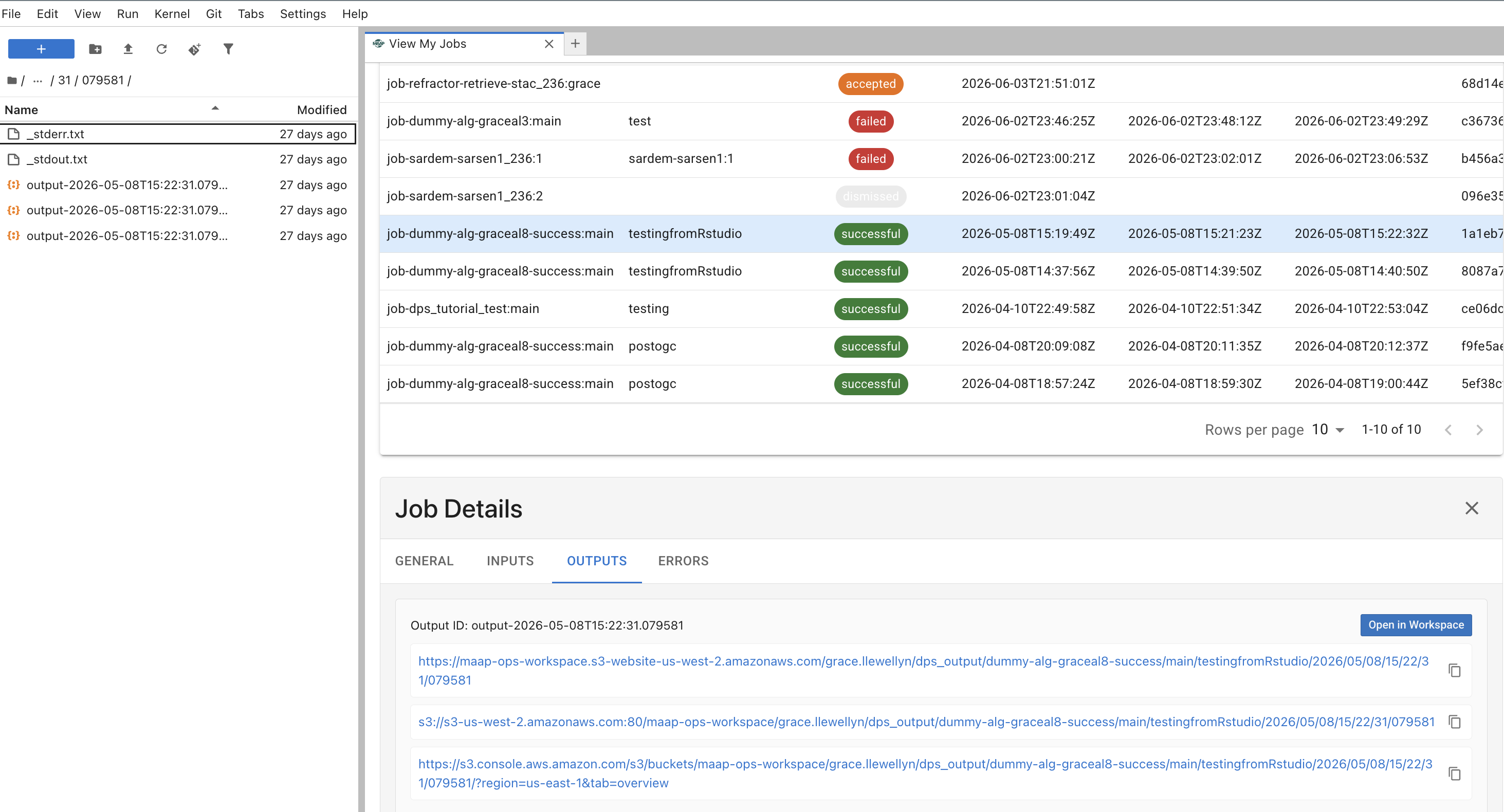1504x812 pixels.
Task: Go to root folder icon in breadcrumb
Action: 12,80
